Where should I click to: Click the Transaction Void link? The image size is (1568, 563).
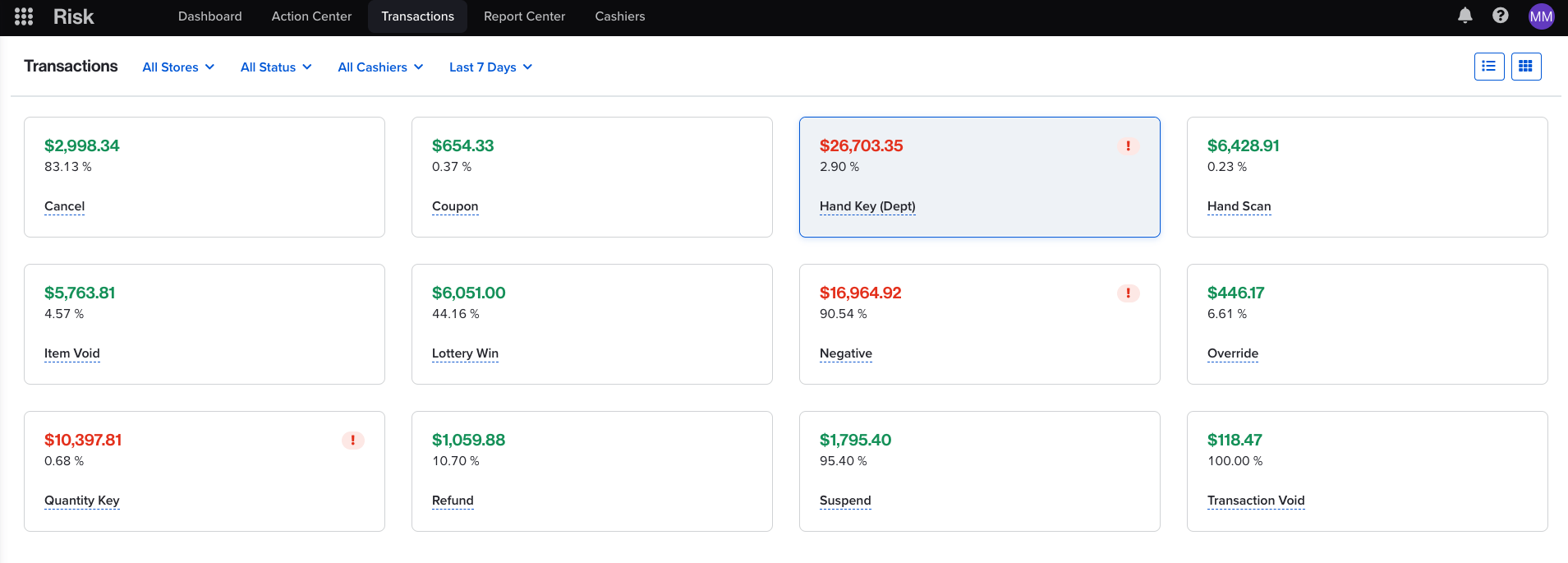click(1255, 501)
